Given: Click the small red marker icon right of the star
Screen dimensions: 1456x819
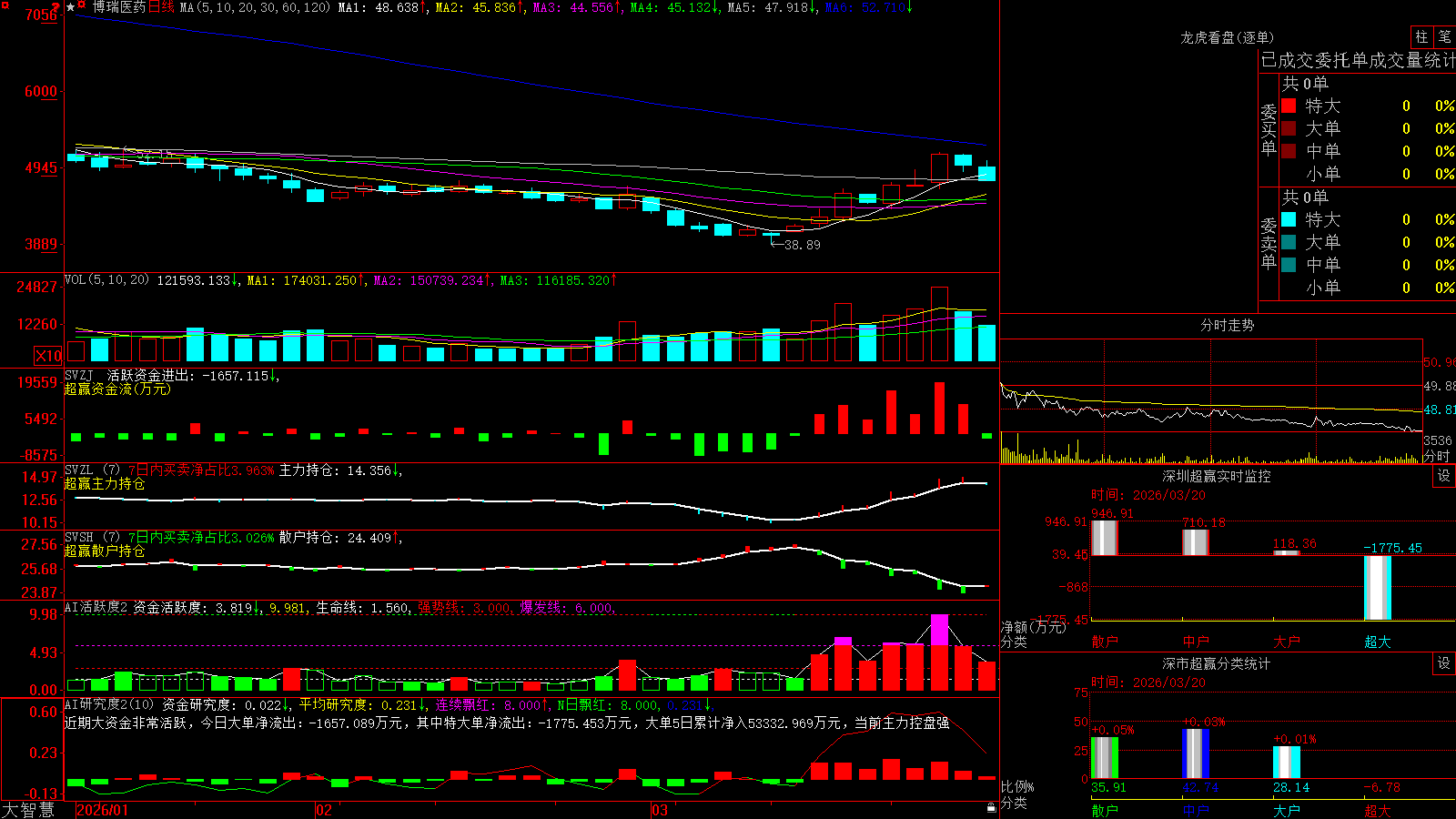Looking at the screenshot, I should [82, 5].
